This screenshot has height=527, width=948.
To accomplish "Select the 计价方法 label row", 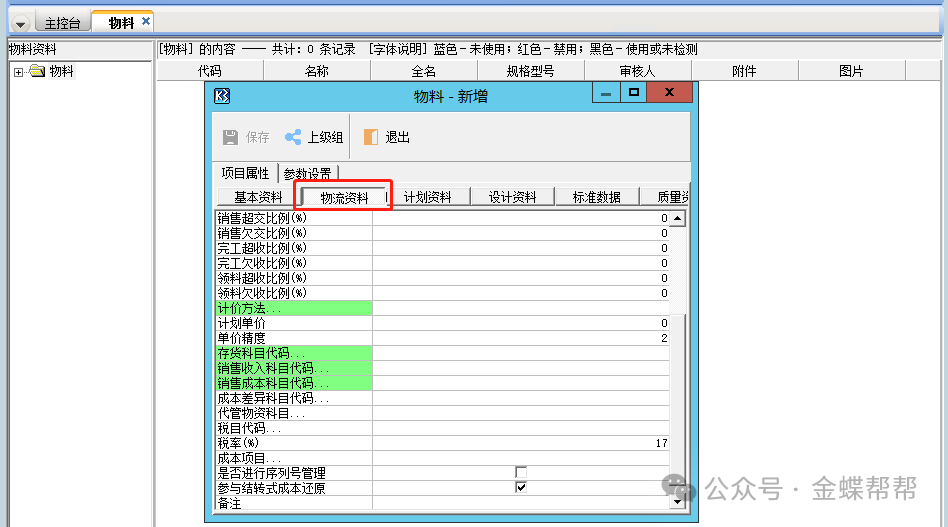I will point(294,308).
